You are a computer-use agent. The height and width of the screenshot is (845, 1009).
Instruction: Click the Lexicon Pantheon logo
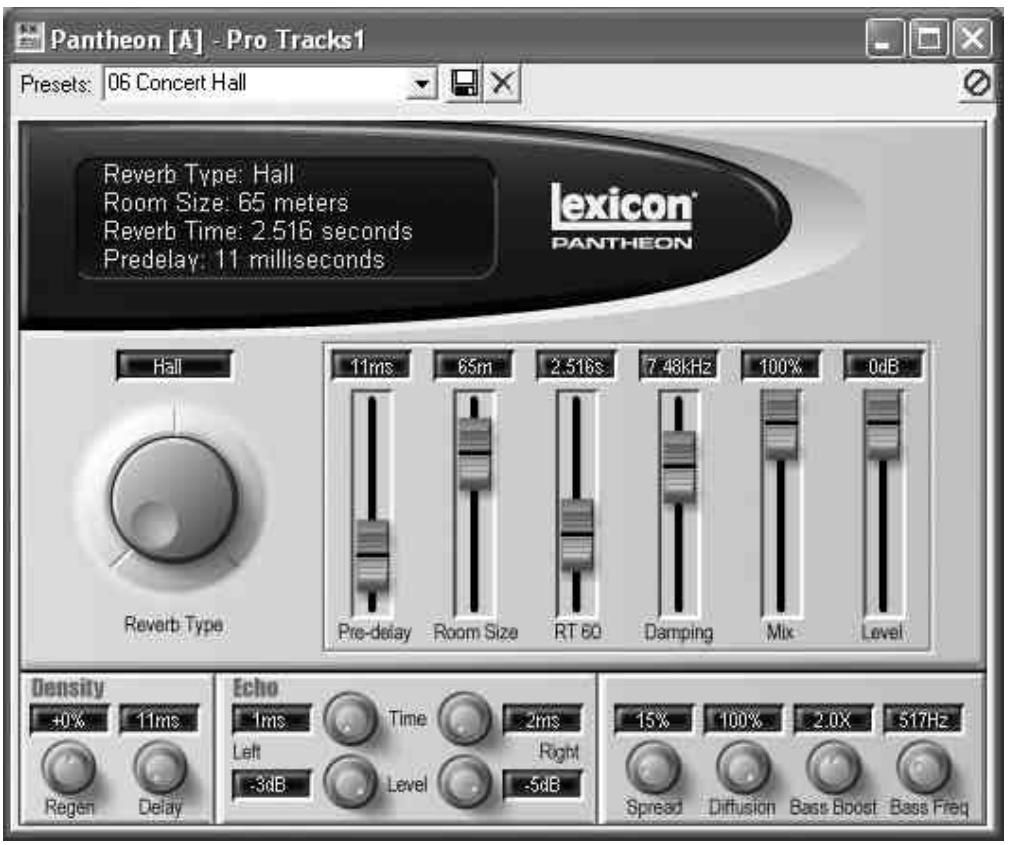[x=622, y=216]
